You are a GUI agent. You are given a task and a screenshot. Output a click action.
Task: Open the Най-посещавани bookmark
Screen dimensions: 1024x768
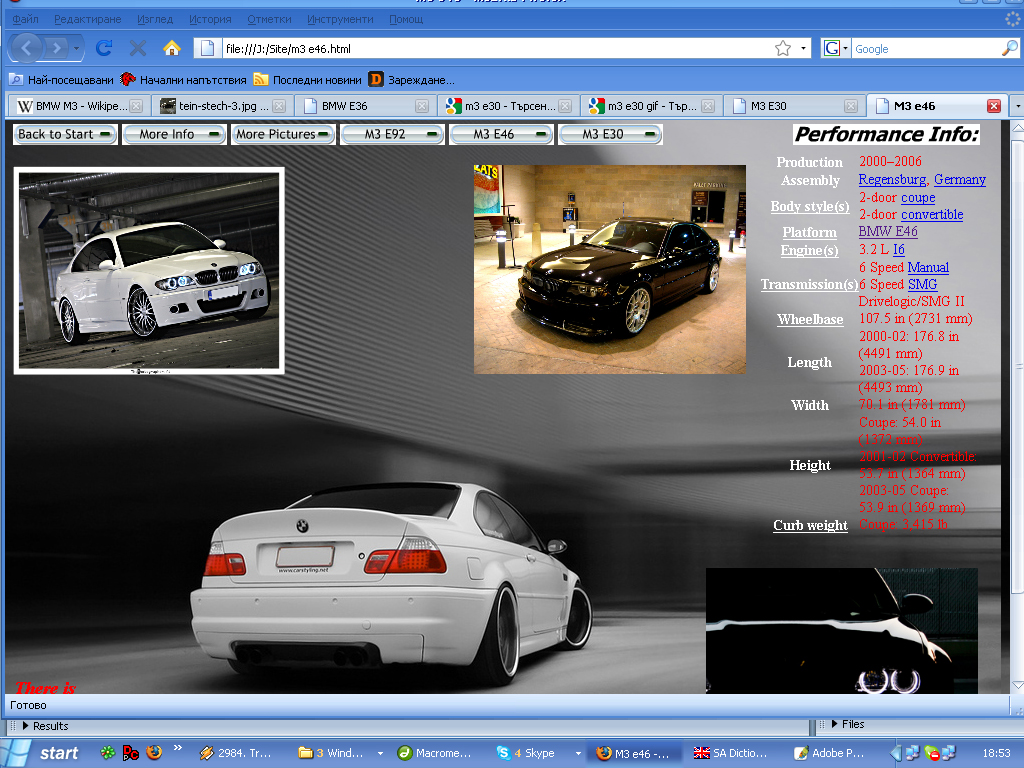click(61, 80)
